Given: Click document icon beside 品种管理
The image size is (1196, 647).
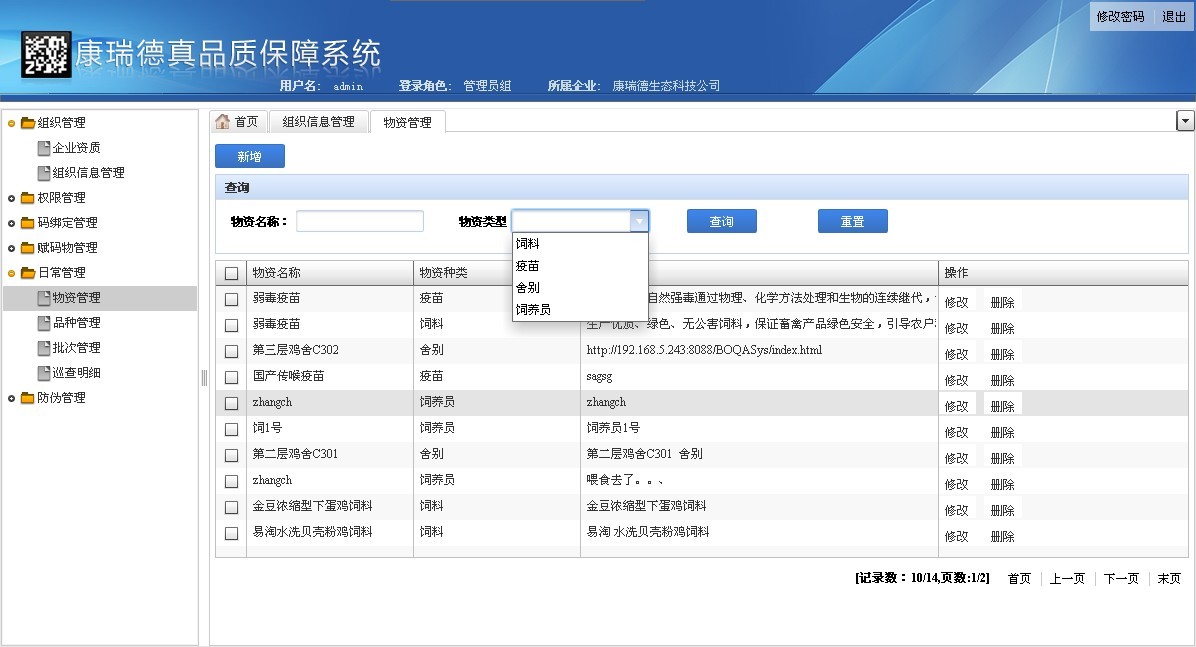Looking at the screenshot, I should click(44, 324).
